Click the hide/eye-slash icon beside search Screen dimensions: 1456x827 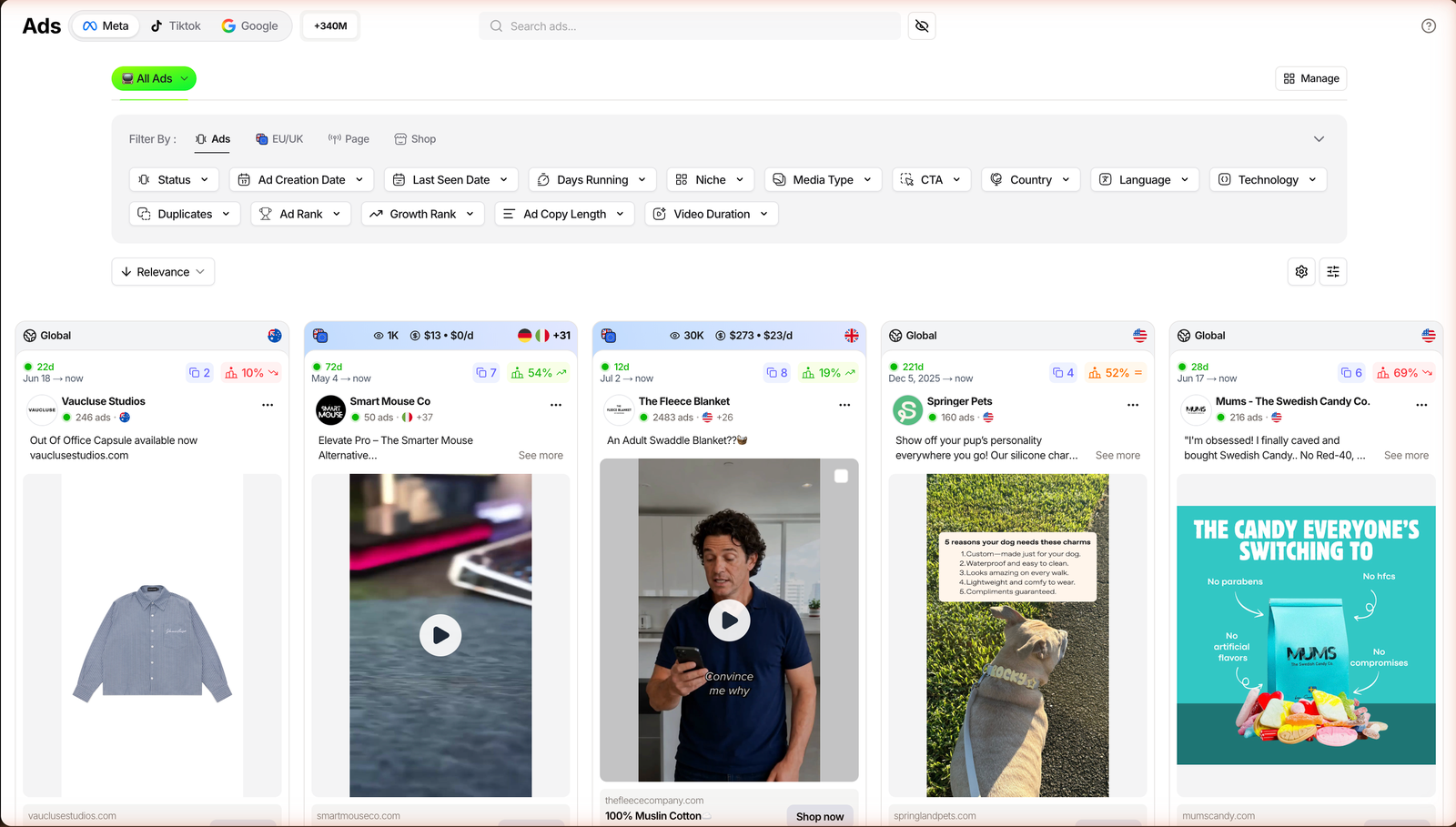coord(922,26)
